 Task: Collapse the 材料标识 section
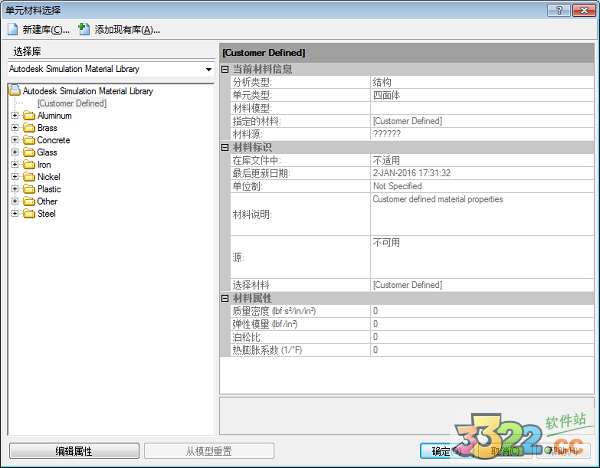click(x=225, y=147)
